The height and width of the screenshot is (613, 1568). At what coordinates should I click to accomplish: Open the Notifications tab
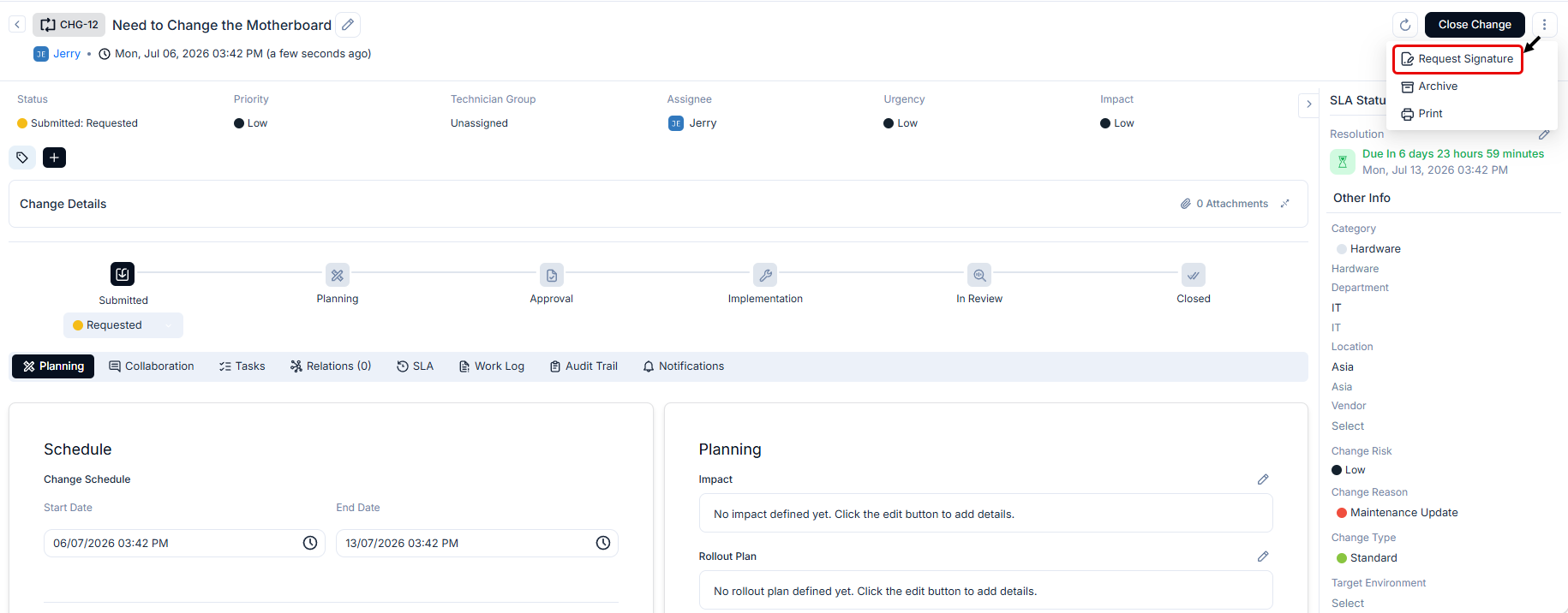[684, 366]
